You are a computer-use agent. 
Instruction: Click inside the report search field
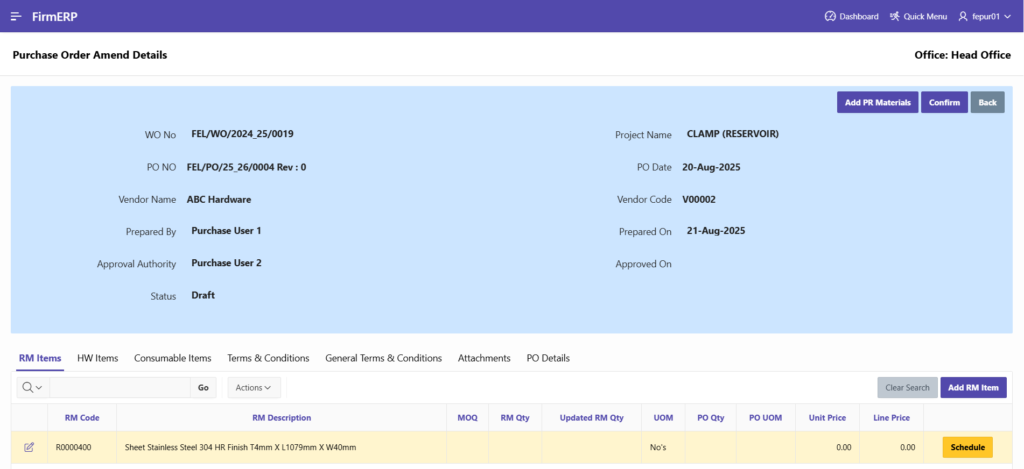(120, 387)
